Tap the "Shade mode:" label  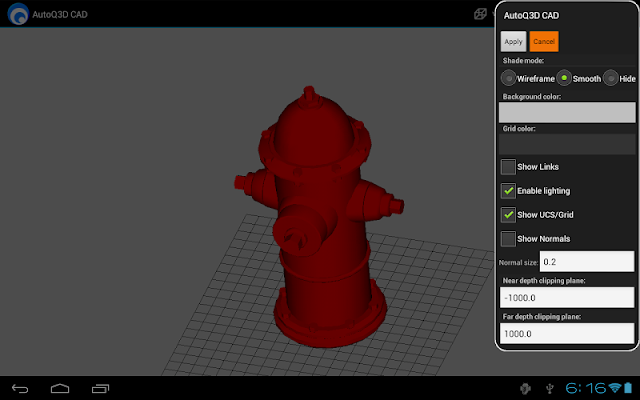(x=523, y=61)
